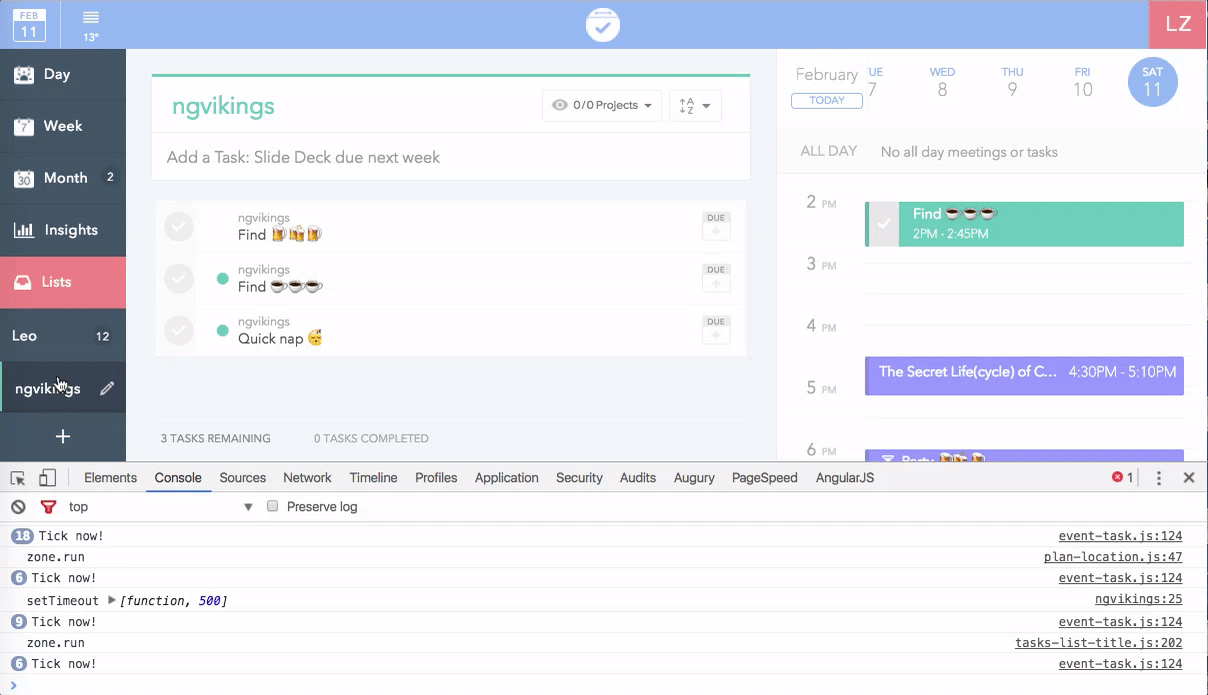Switch to the Application tab

(x=507, y=478)
